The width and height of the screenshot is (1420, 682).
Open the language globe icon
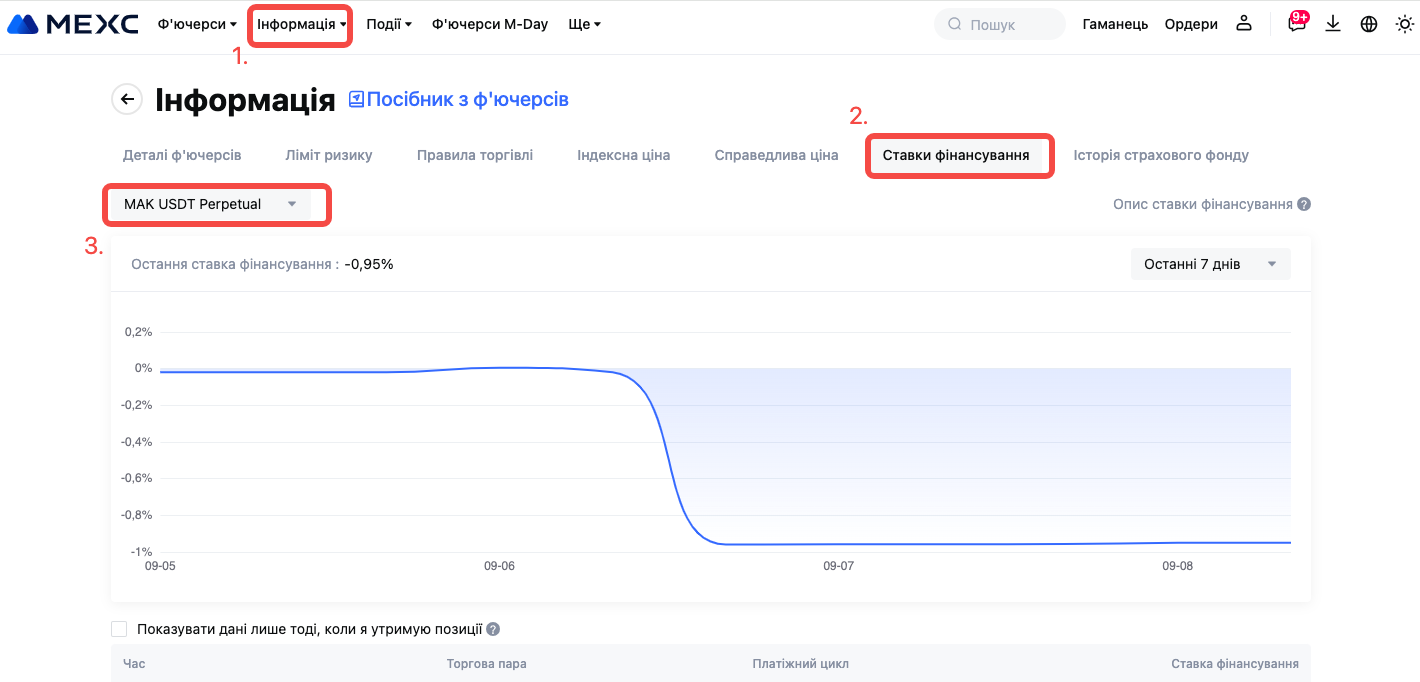pyautogui.click(x=1369, y=24)
